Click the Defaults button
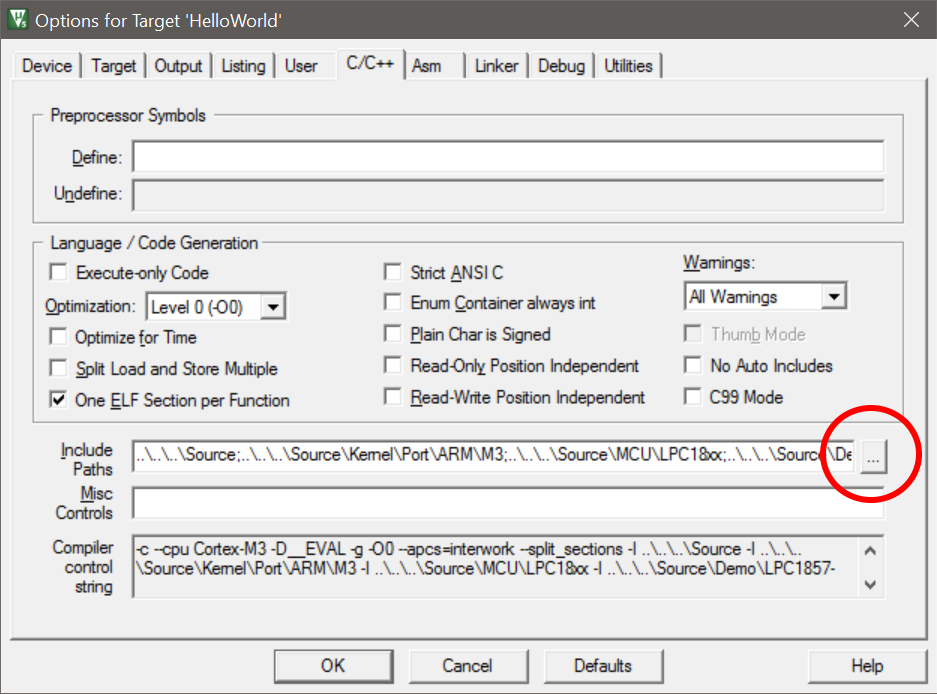 point(602,666)
